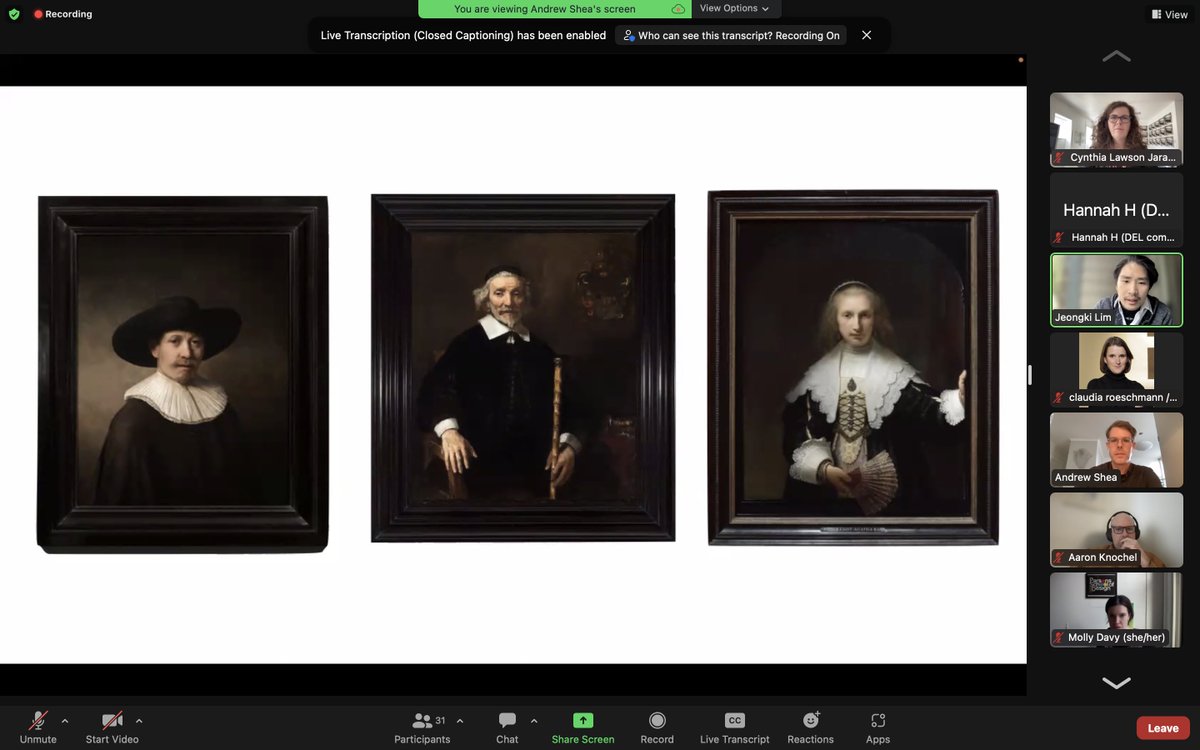This screenshot has height=750, width=1200.
Task: Click the red Recording indicator
Action: pos(63,14)
